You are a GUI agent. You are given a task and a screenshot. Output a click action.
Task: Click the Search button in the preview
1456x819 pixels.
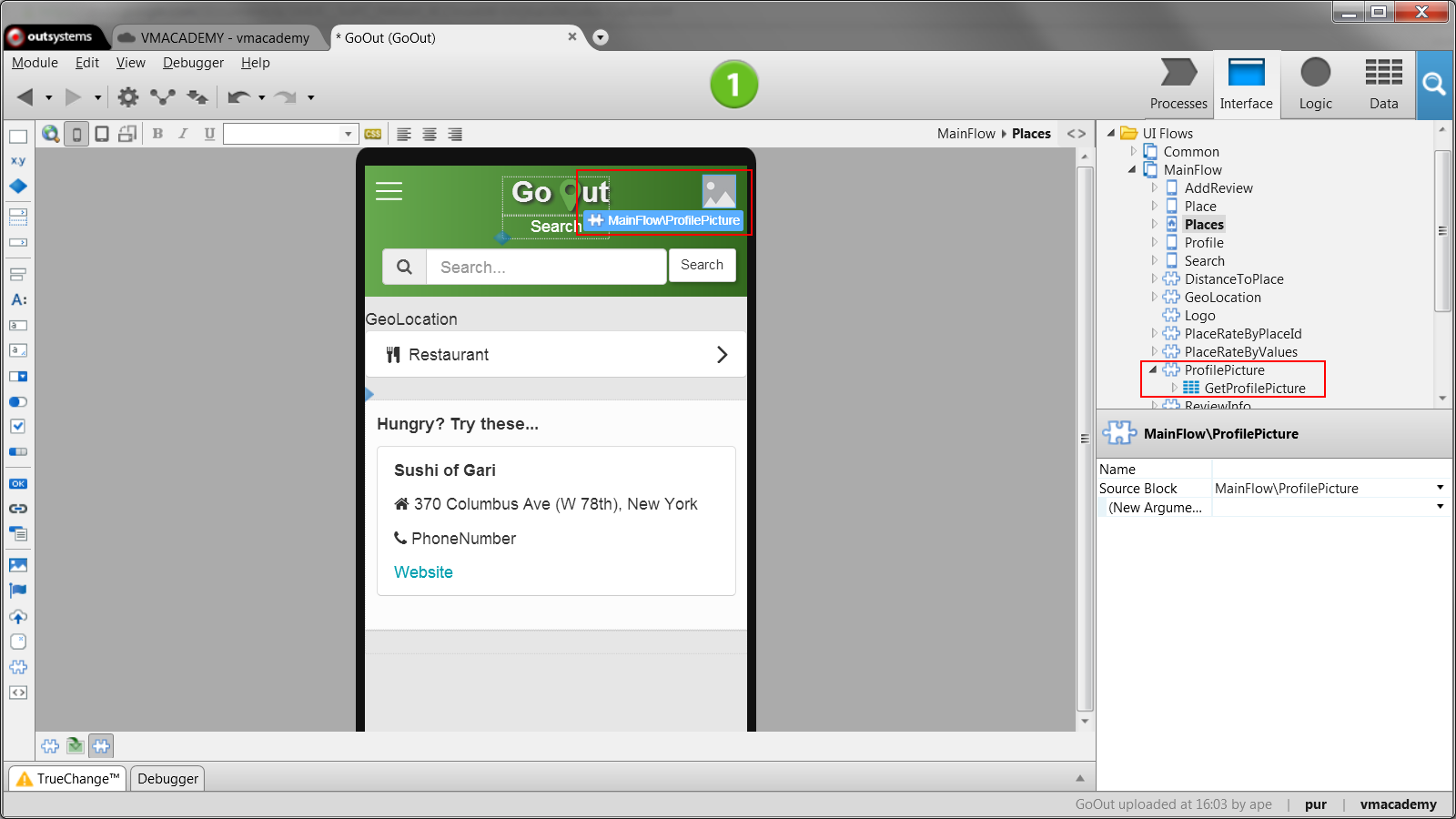tap(702, 265)
